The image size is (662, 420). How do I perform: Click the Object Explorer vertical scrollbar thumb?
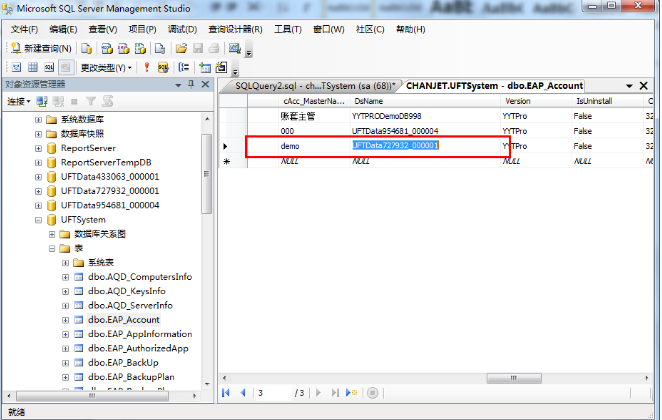pos(206,174)
